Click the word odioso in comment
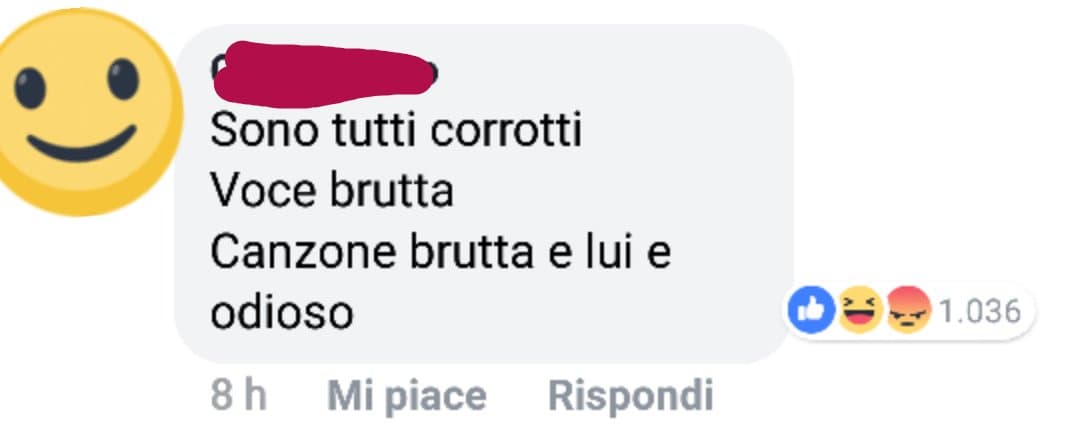1080x436 pixels. 282,313
